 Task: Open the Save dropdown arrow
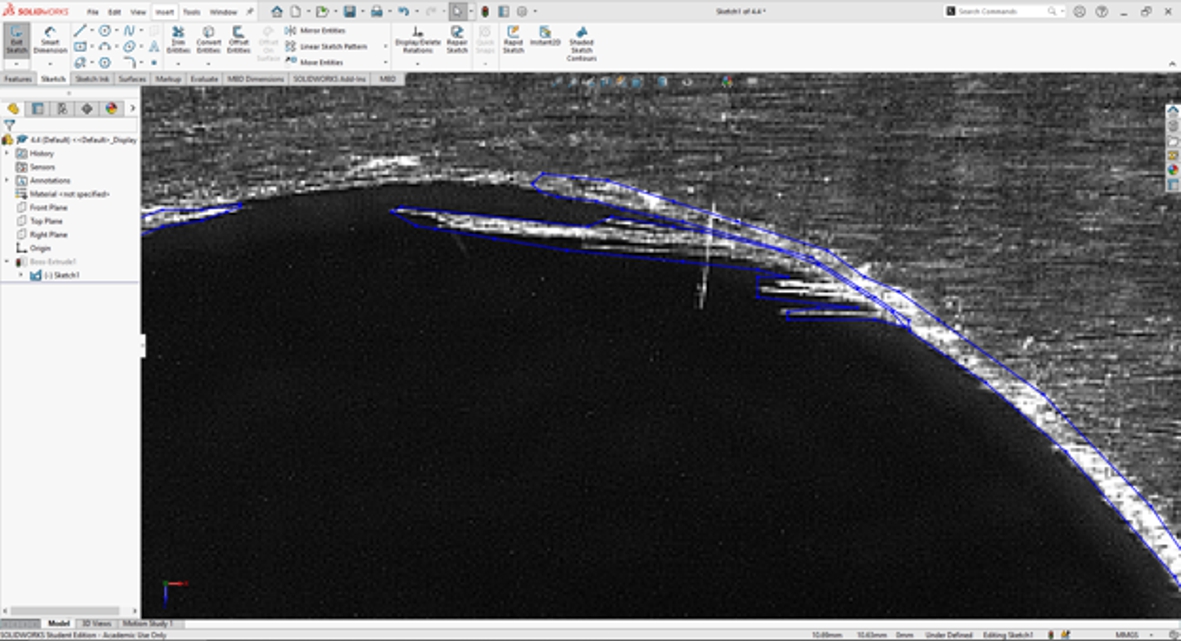point(362,11)
